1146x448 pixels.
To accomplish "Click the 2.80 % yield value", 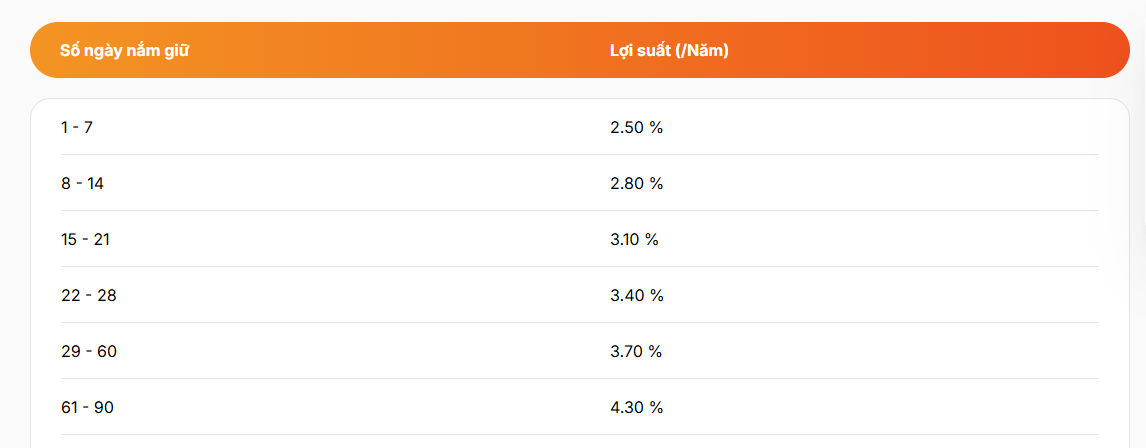I will pos(637,183).
